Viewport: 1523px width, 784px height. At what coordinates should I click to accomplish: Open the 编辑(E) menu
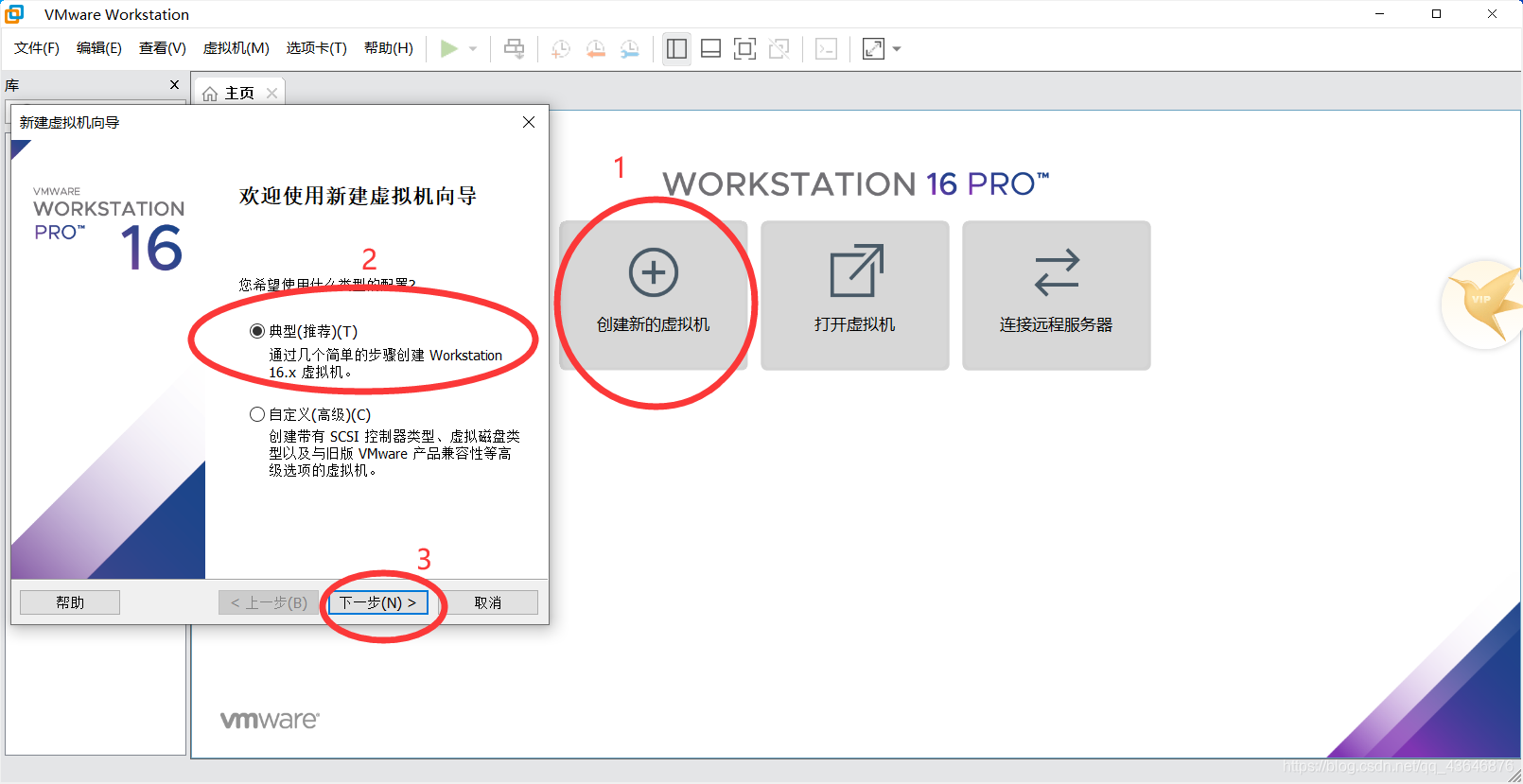pos(99,48)
